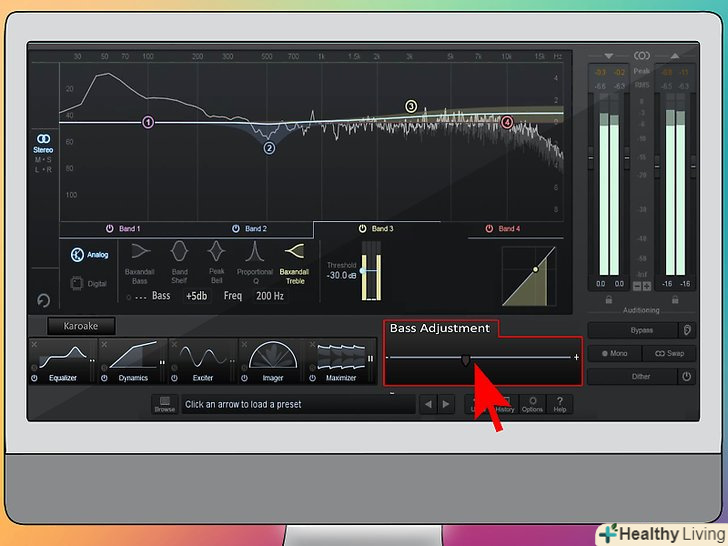Viewport: 728px width, 546px height.
Task: Click the Bass Adjustment slider handle
Action: point(465,360)
